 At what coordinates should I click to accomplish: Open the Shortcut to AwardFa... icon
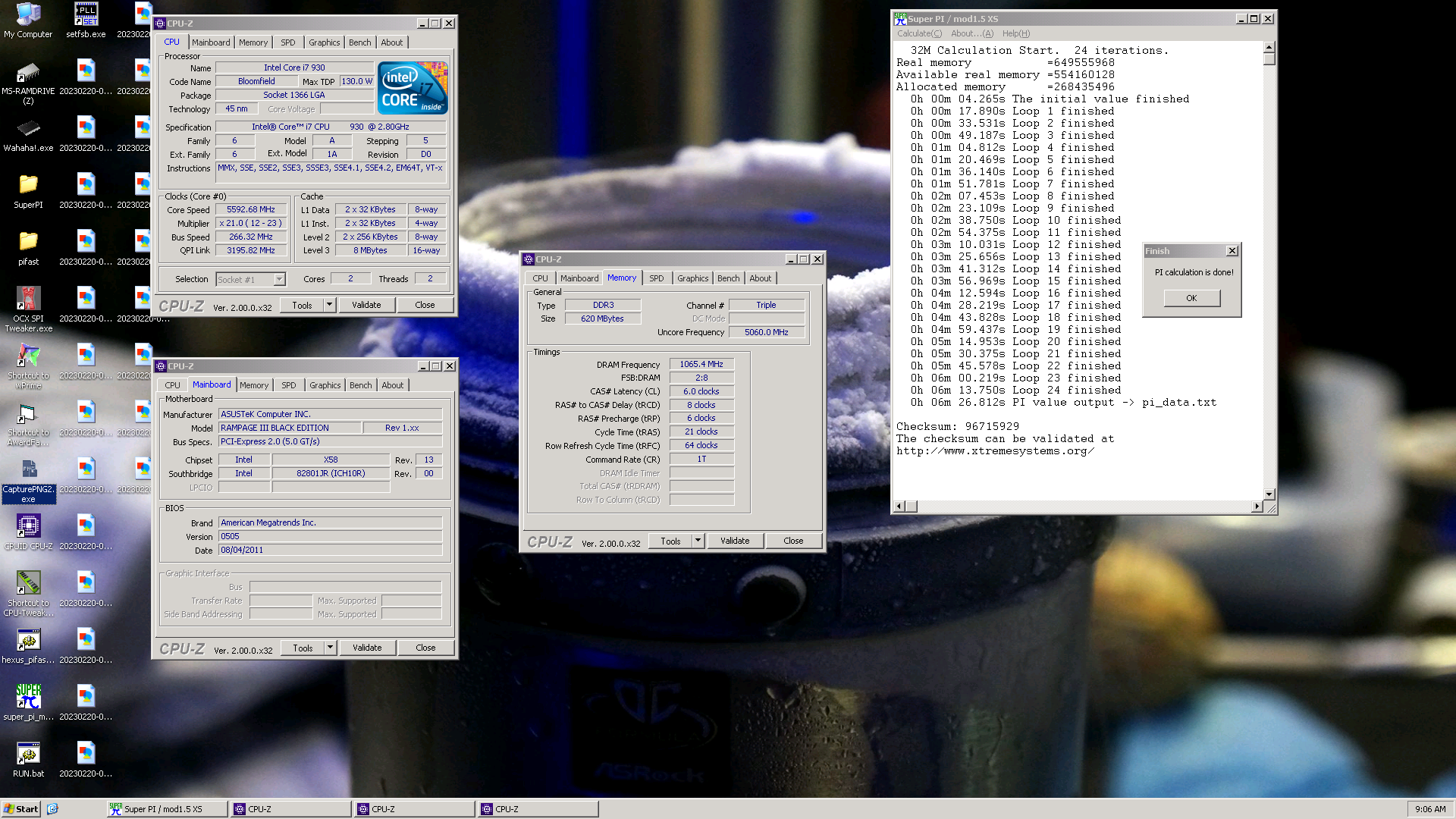(28, 423)
